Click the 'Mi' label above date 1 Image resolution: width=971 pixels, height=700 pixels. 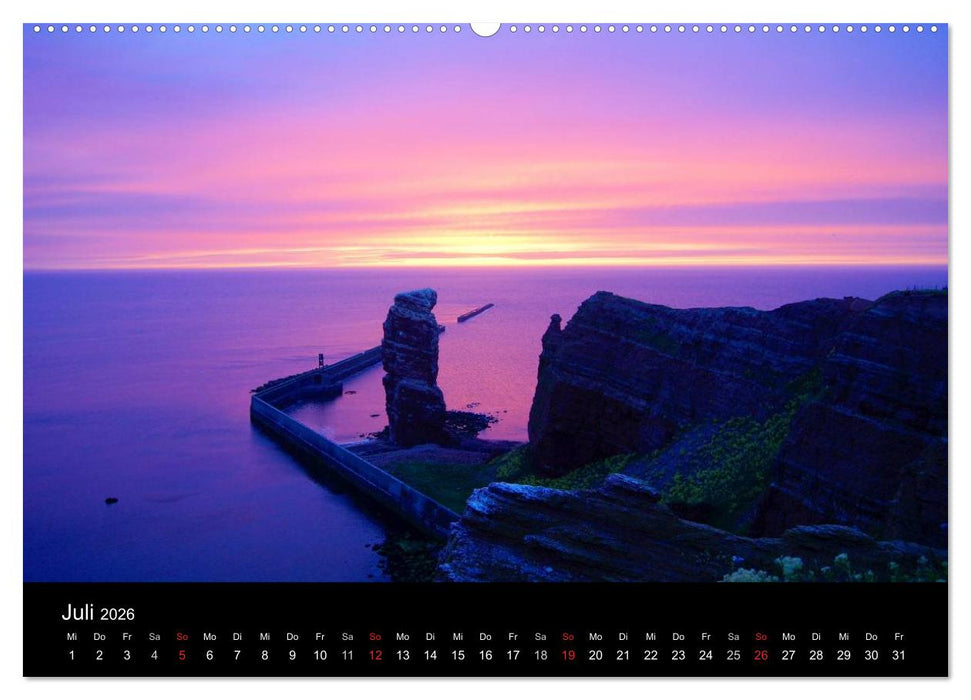(x=71, y=636)
